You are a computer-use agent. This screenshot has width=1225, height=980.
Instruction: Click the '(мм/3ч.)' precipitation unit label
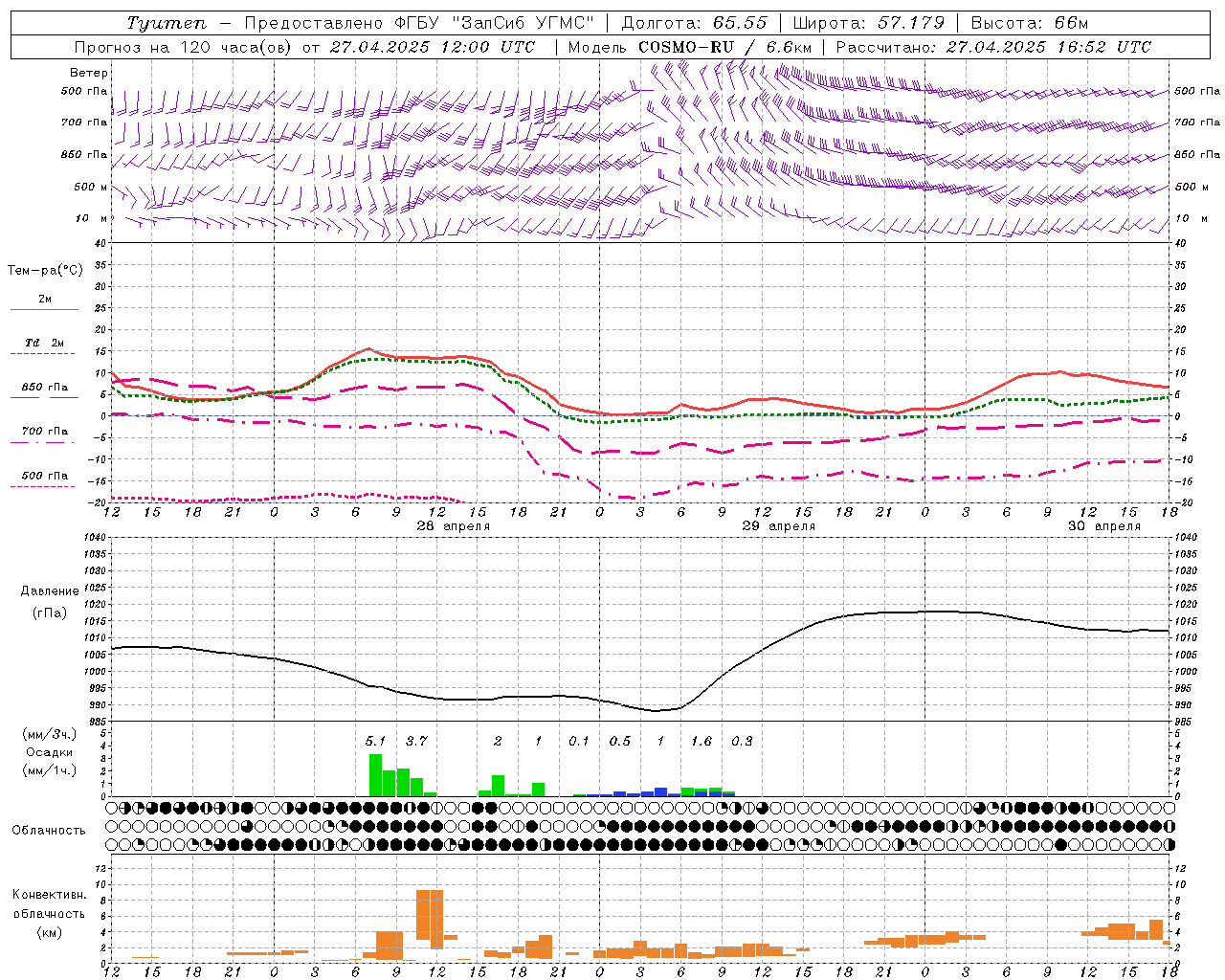(x=50, y=734)
